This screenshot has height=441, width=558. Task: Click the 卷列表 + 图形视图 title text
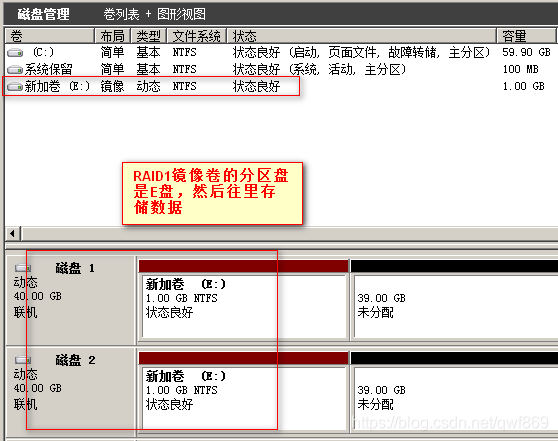click(x=154, y=15)
